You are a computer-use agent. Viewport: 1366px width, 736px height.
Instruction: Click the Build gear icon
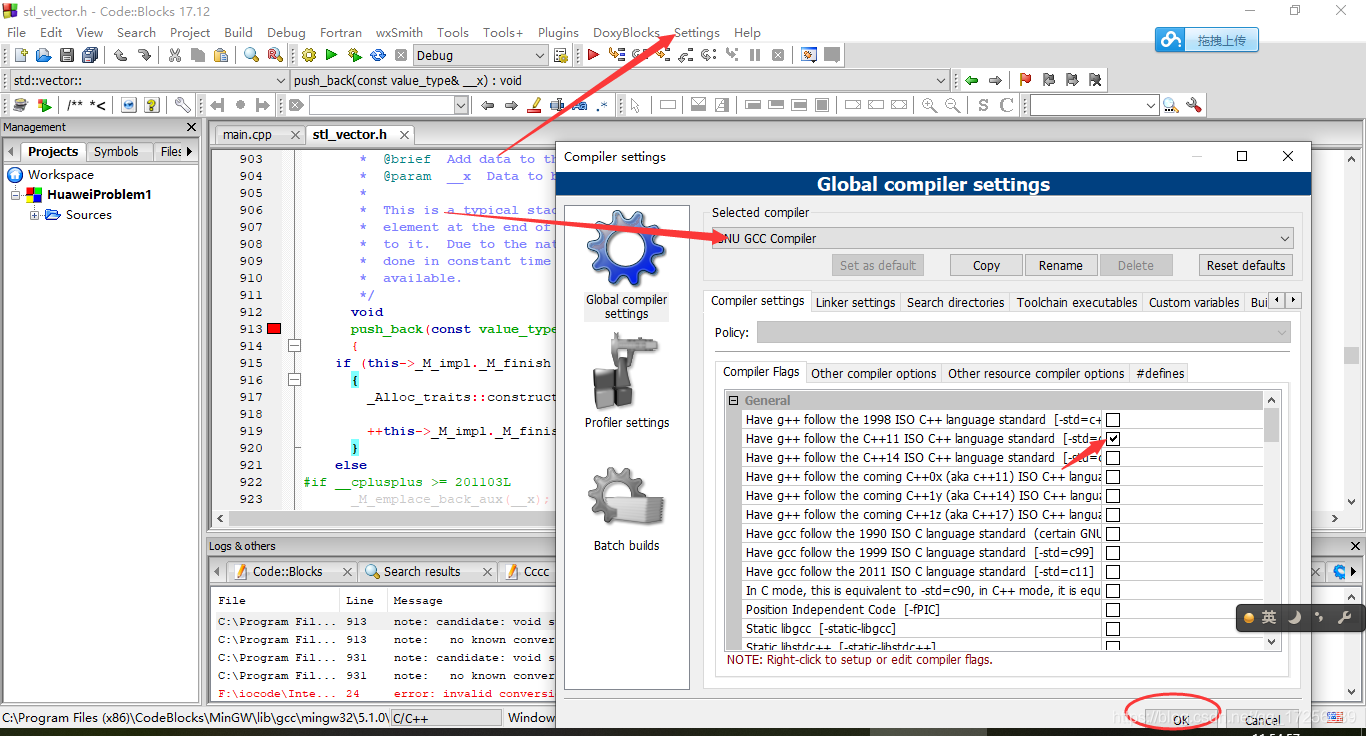[308, 55]
